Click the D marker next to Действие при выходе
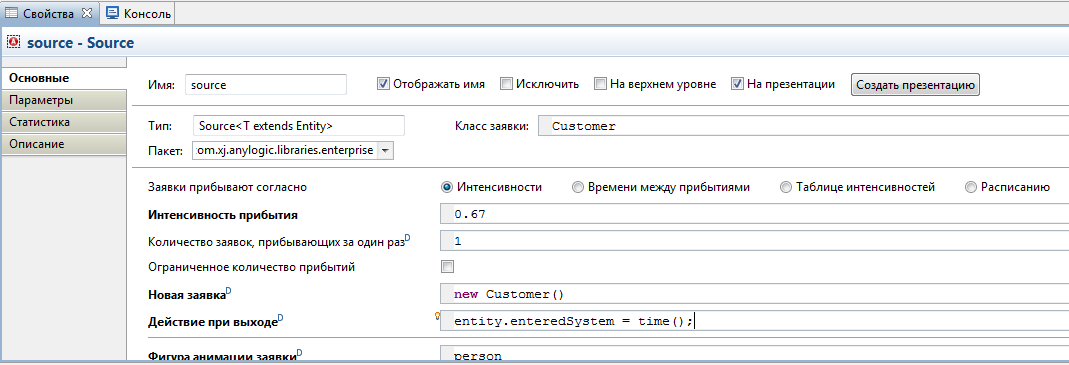Image resolution: width=1069 pixels, height=365 pixels. [280, 317]
